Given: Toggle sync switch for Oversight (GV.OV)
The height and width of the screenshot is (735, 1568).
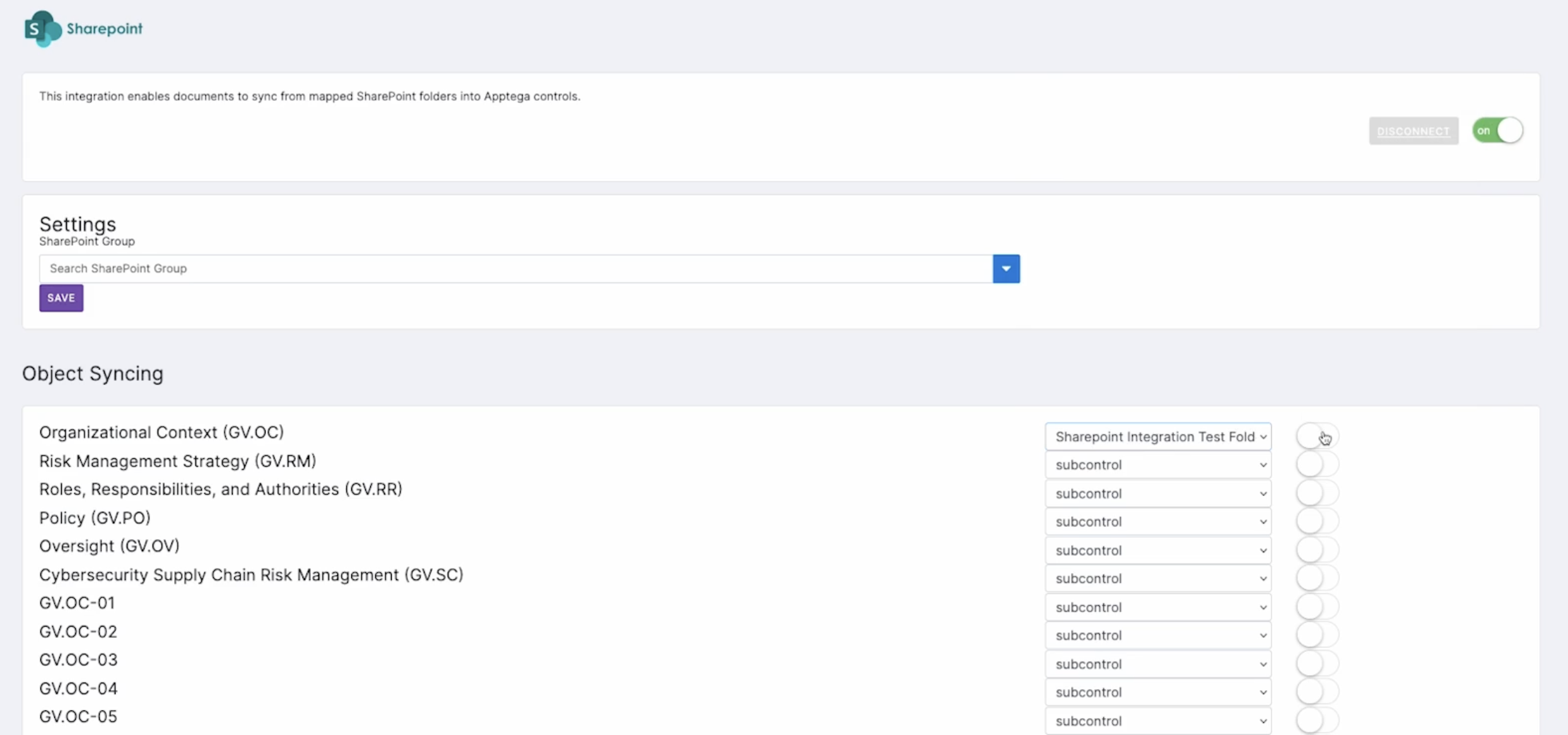Looking at the screenshot, I should 1316,550.
